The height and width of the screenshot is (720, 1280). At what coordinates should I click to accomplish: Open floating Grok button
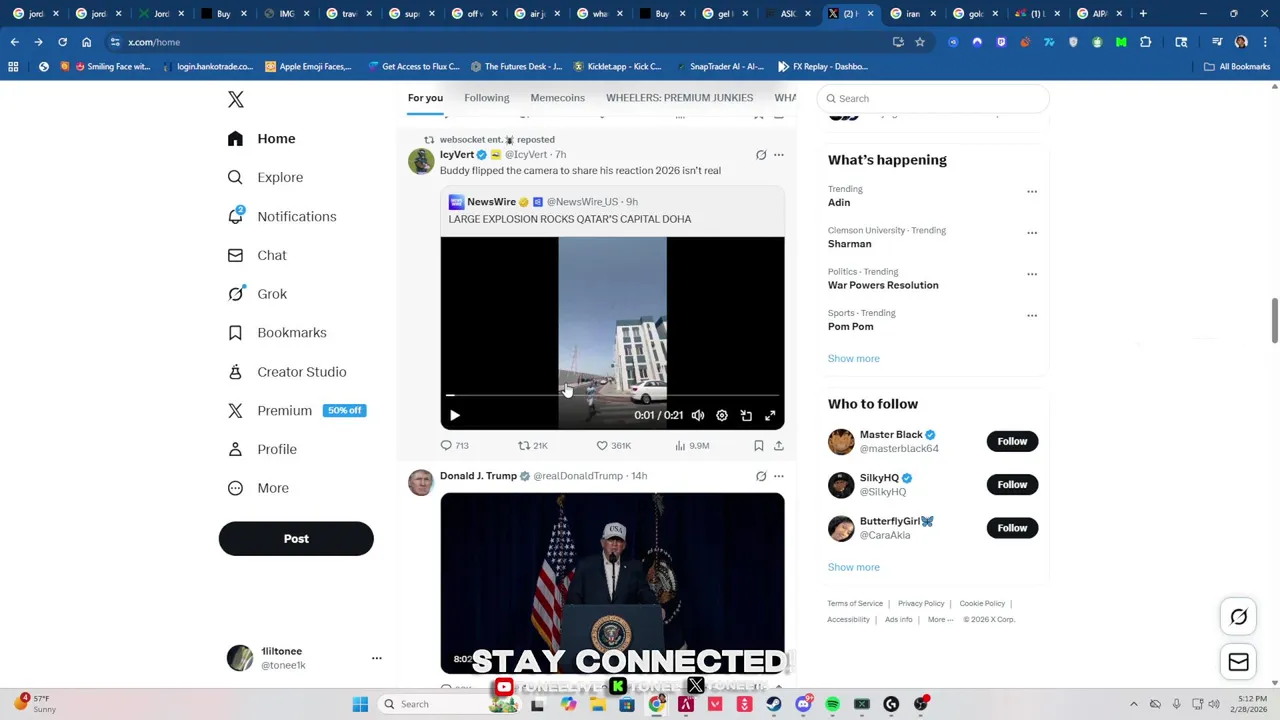click(1238, 617)
